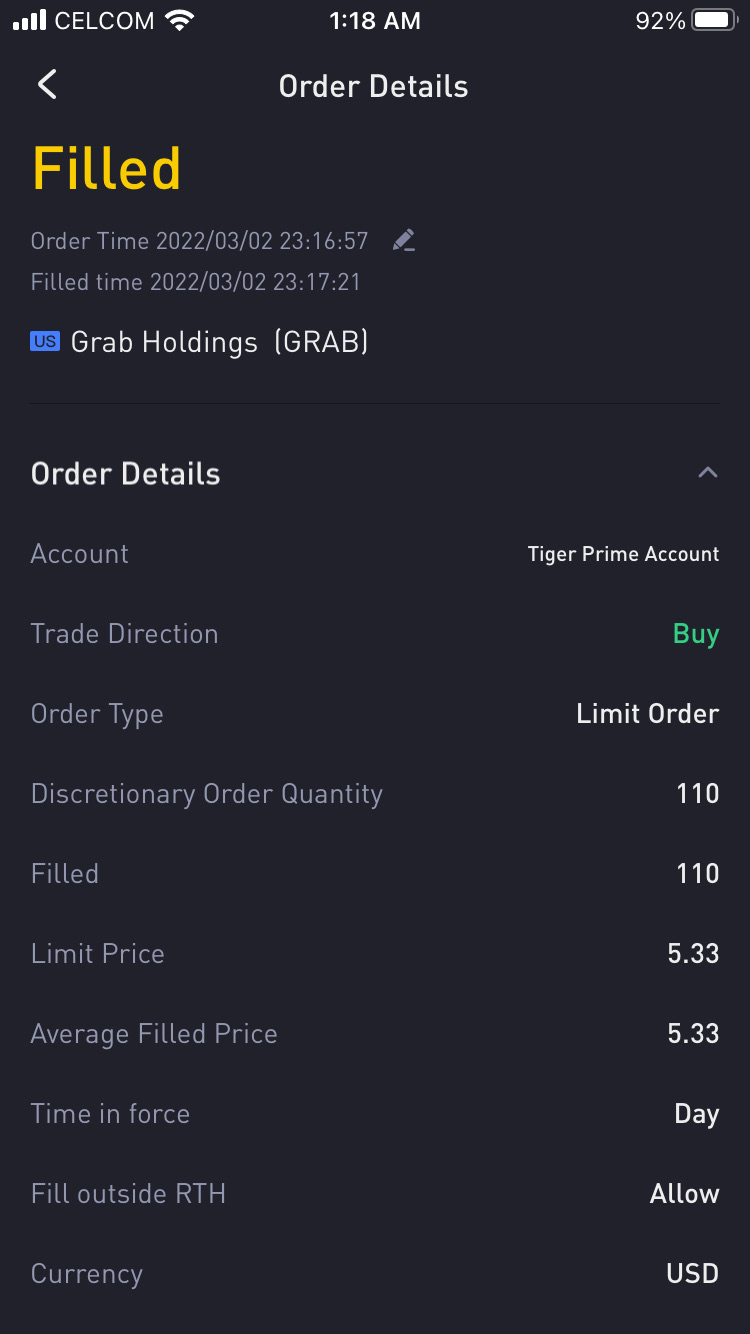Tap the Average Filled Price value
This screenshot has width=750, height=1334.
click(693, 1034)
